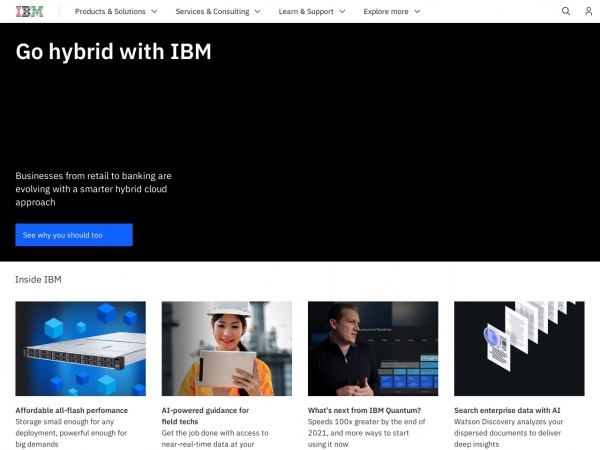Open the user profile icon
The height and width of the screenshot is (450, 600).
(x=589, y=11)
